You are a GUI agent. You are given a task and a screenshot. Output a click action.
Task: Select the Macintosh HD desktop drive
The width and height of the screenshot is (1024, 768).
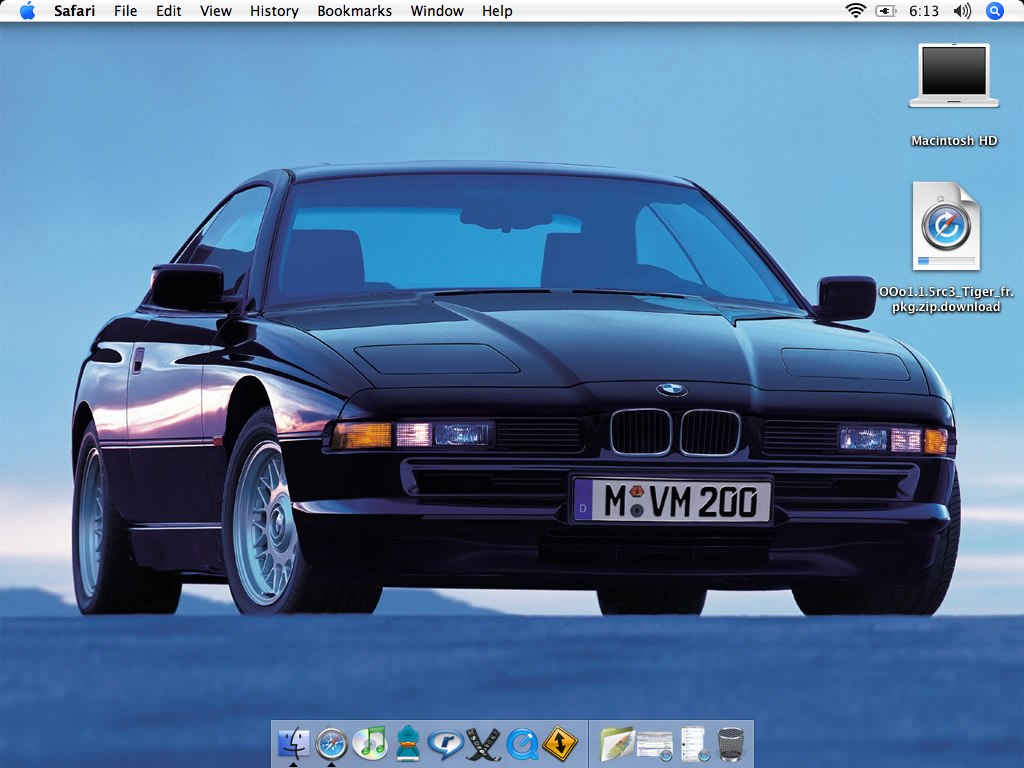point(954,77)
